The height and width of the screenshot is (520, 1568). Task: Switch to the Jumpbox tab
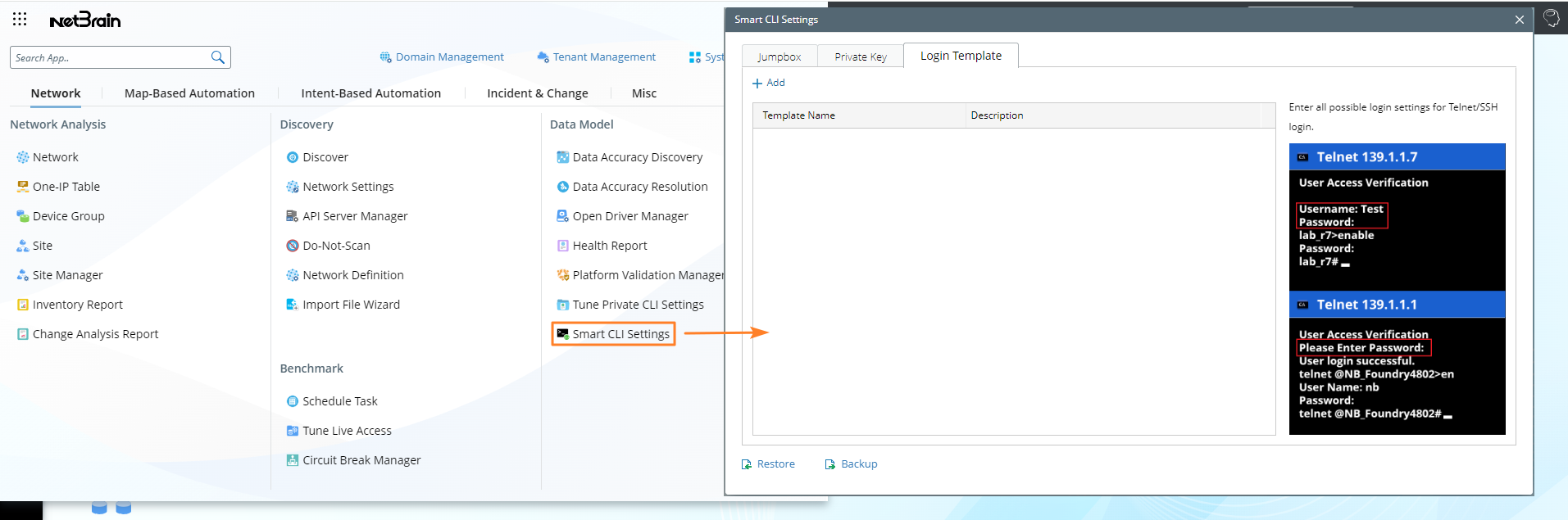pyautogui.click(x=779, y=57)
